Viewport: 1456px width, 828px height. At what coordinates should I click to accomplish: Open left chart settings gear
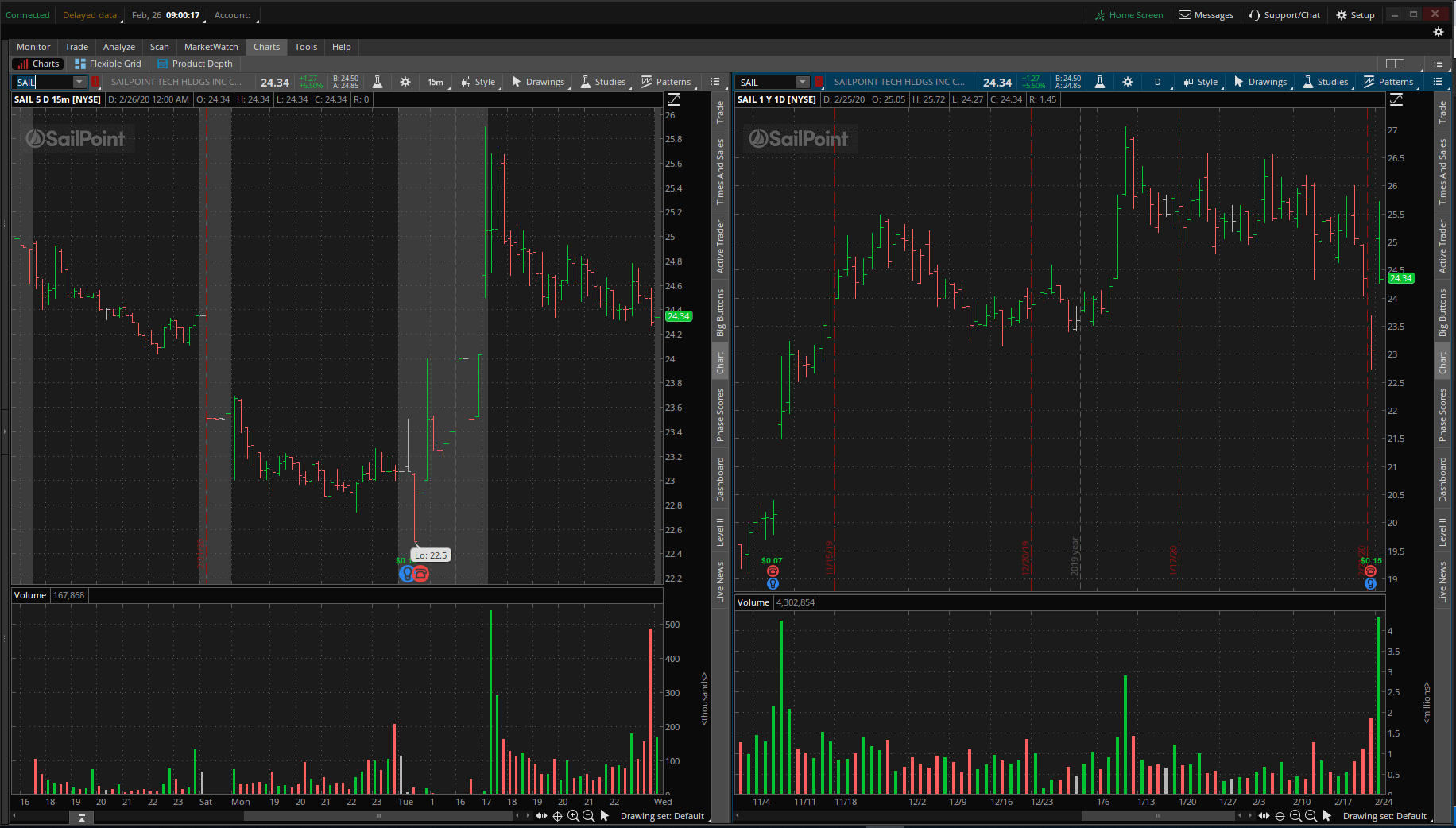tap(405, 82)
